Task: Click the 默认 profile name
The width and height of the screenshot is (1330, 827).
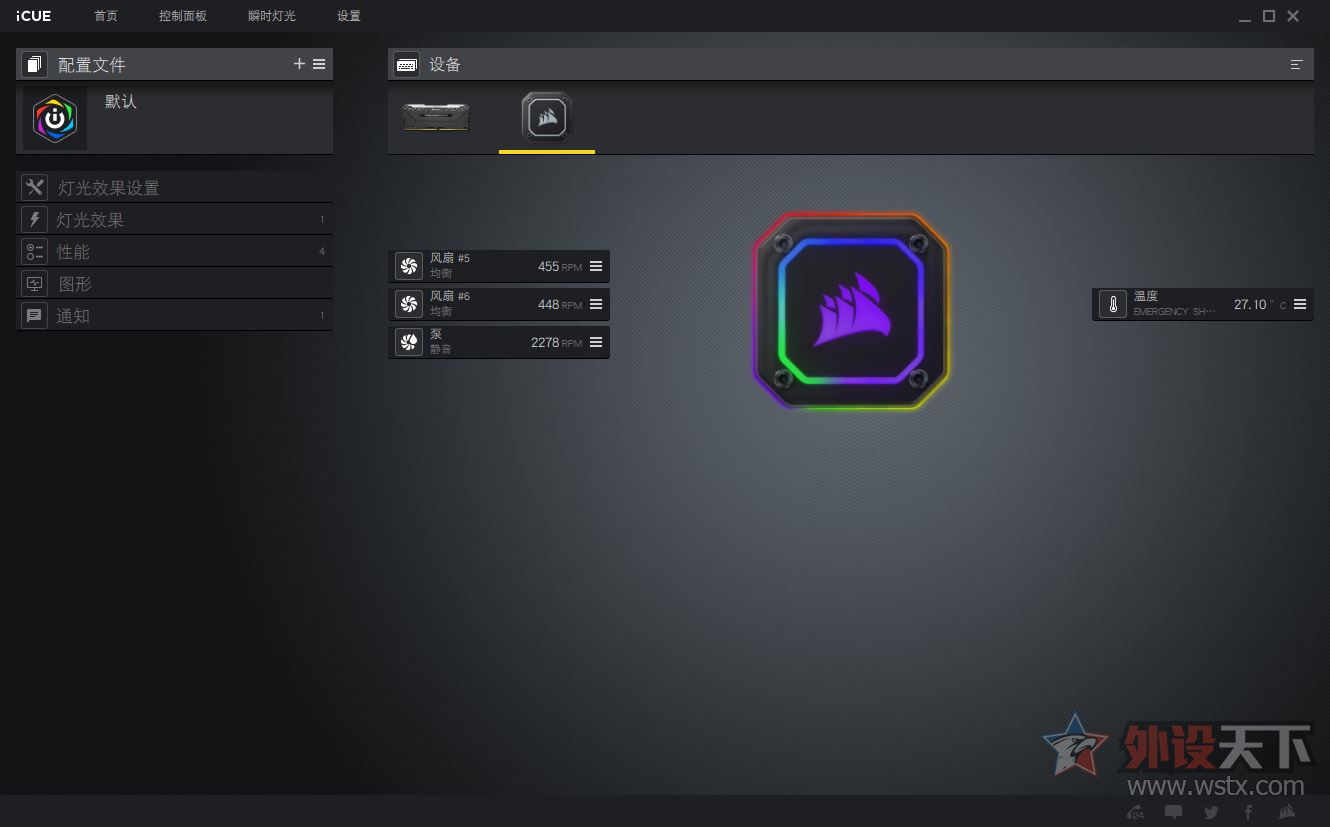Action: 121,102
